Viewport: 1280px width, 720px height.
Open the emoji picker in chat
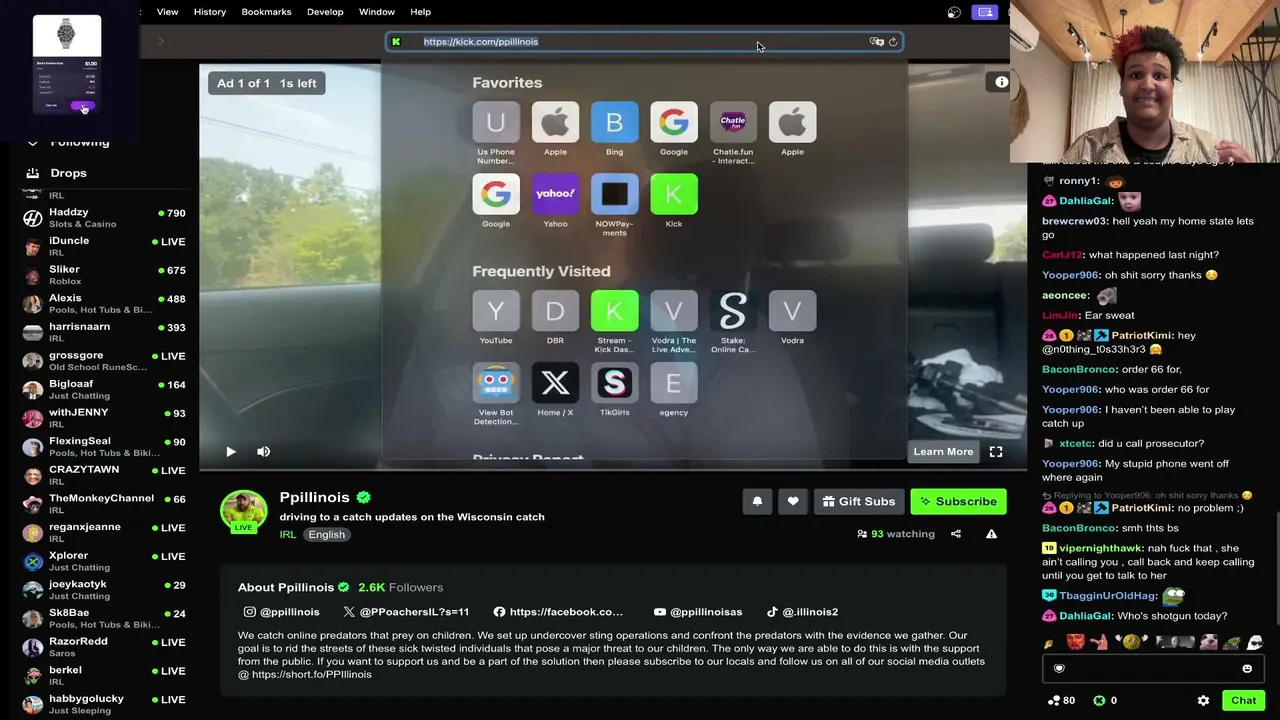point(1247,669)
